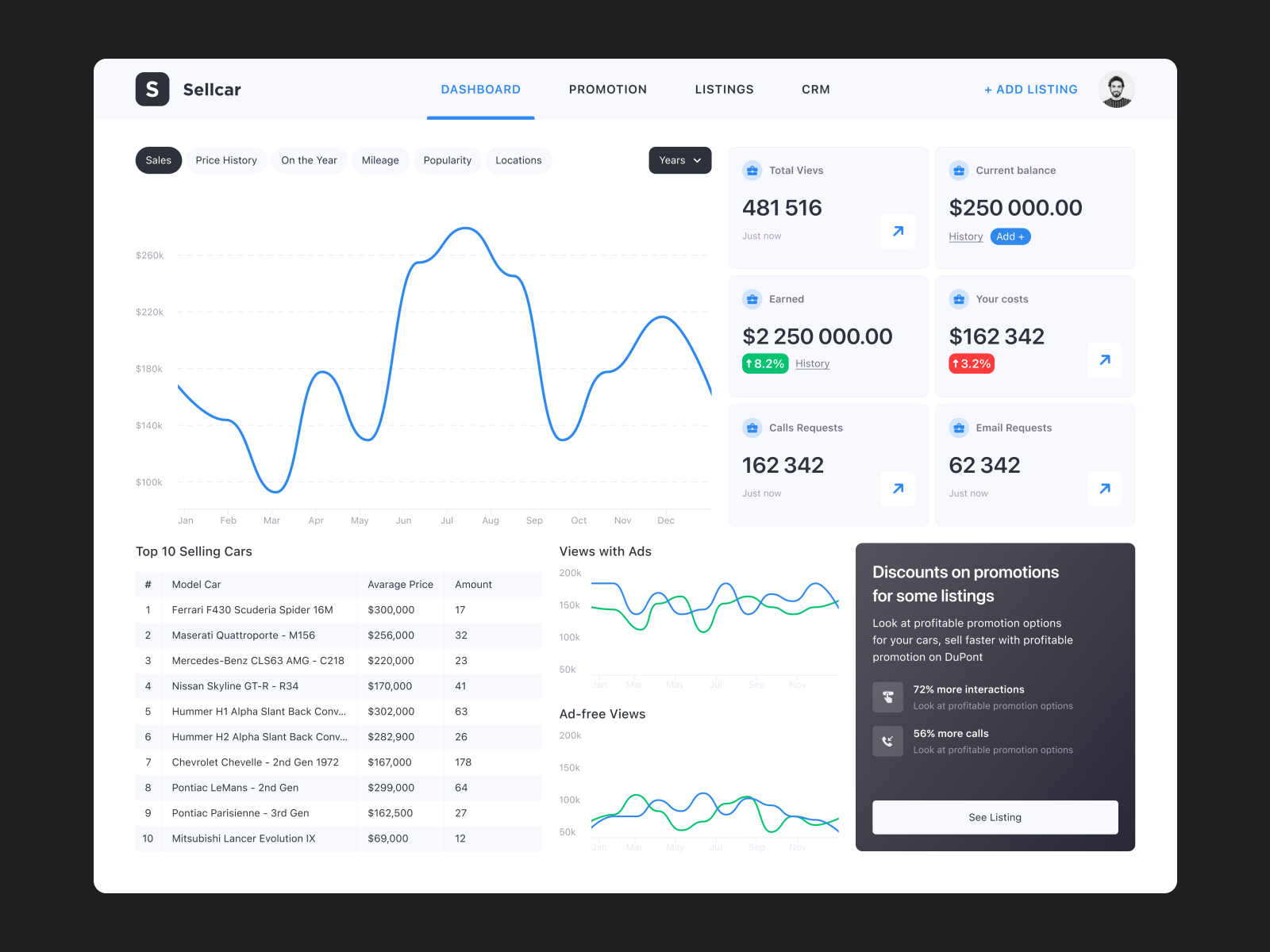Open the CRM section
Screen dimensions: 1270x952
click(x=815, y=89)
